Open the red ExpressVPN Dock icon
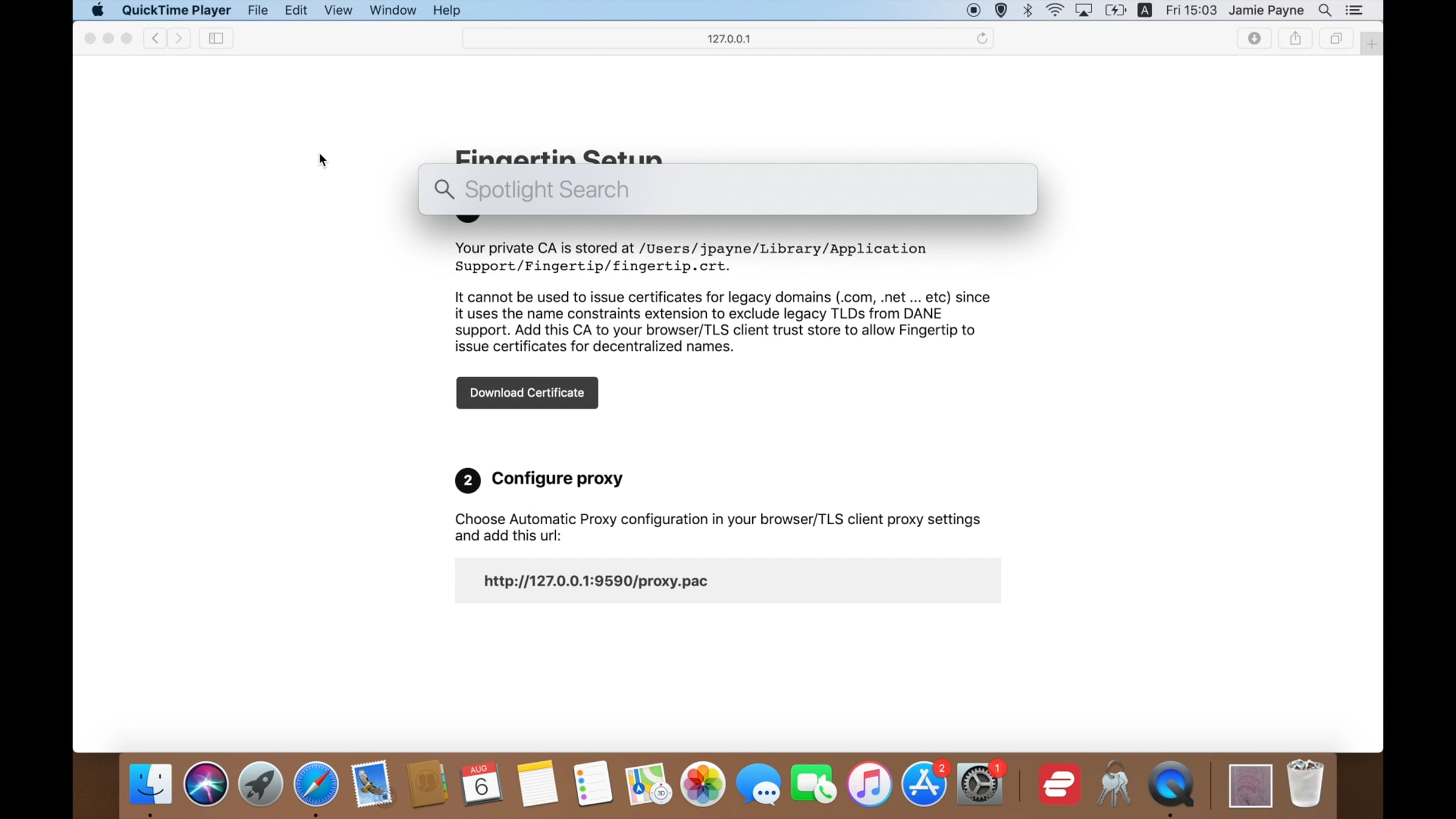1456x819 pixels. pyautogui.click(x=1059, y=784)
